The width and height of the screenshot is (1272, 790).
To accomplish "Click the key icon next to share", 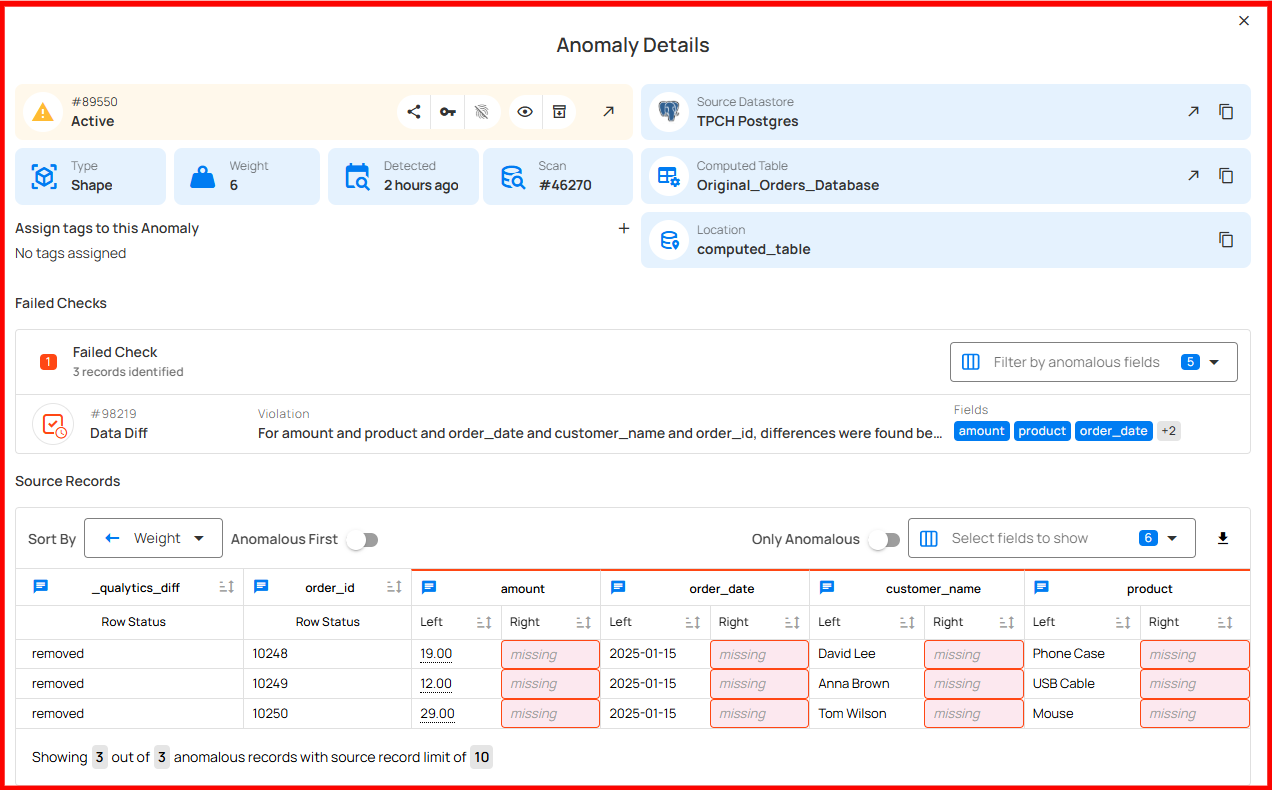I will 448,112.
